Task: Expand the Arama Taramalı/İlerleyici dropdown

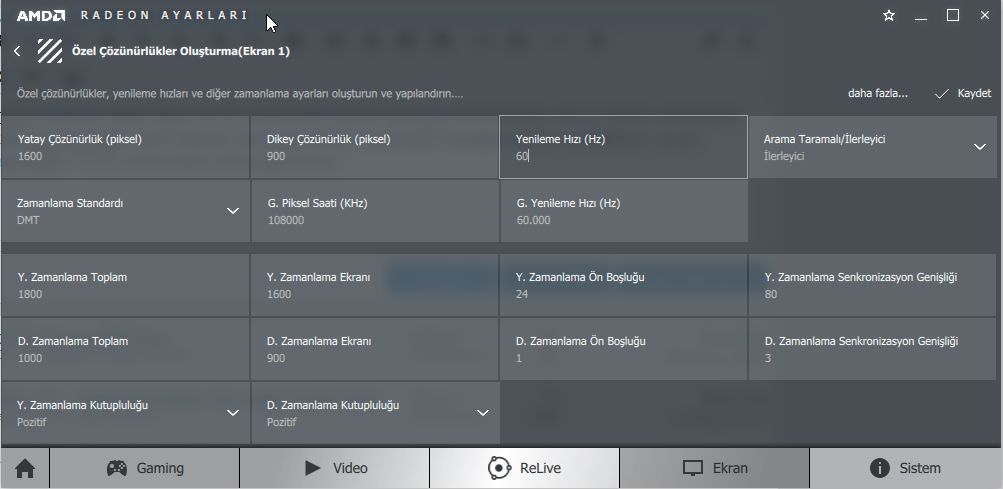Action: coord(979,147)
